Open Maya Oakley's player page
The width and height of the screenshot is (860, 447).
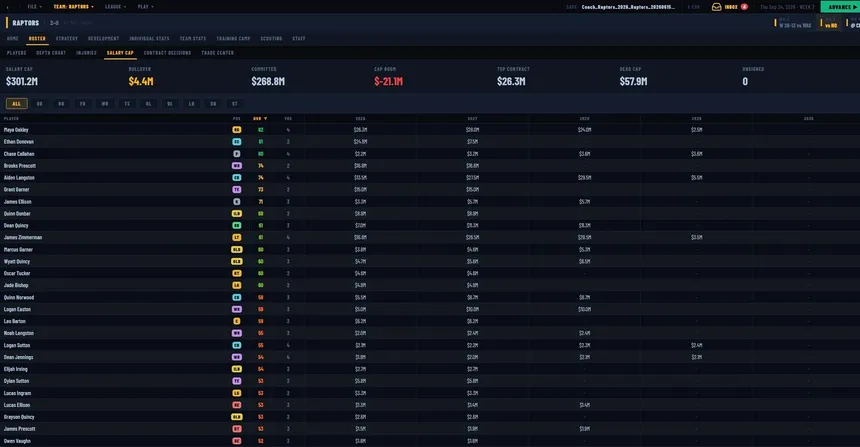point(16,130)
